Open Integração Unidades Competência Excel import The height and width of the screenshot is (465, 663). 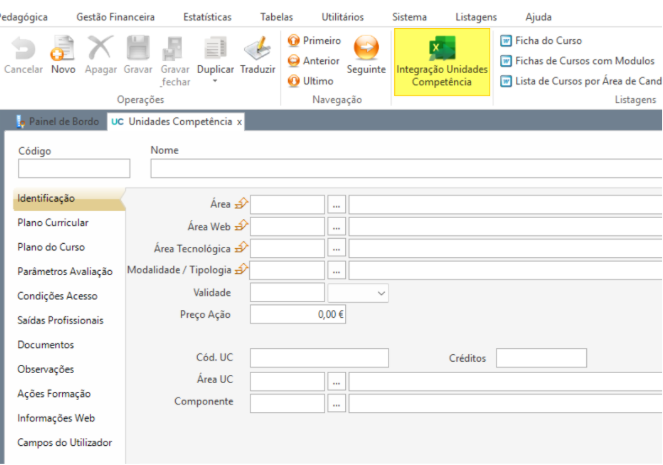click(442, 62)
